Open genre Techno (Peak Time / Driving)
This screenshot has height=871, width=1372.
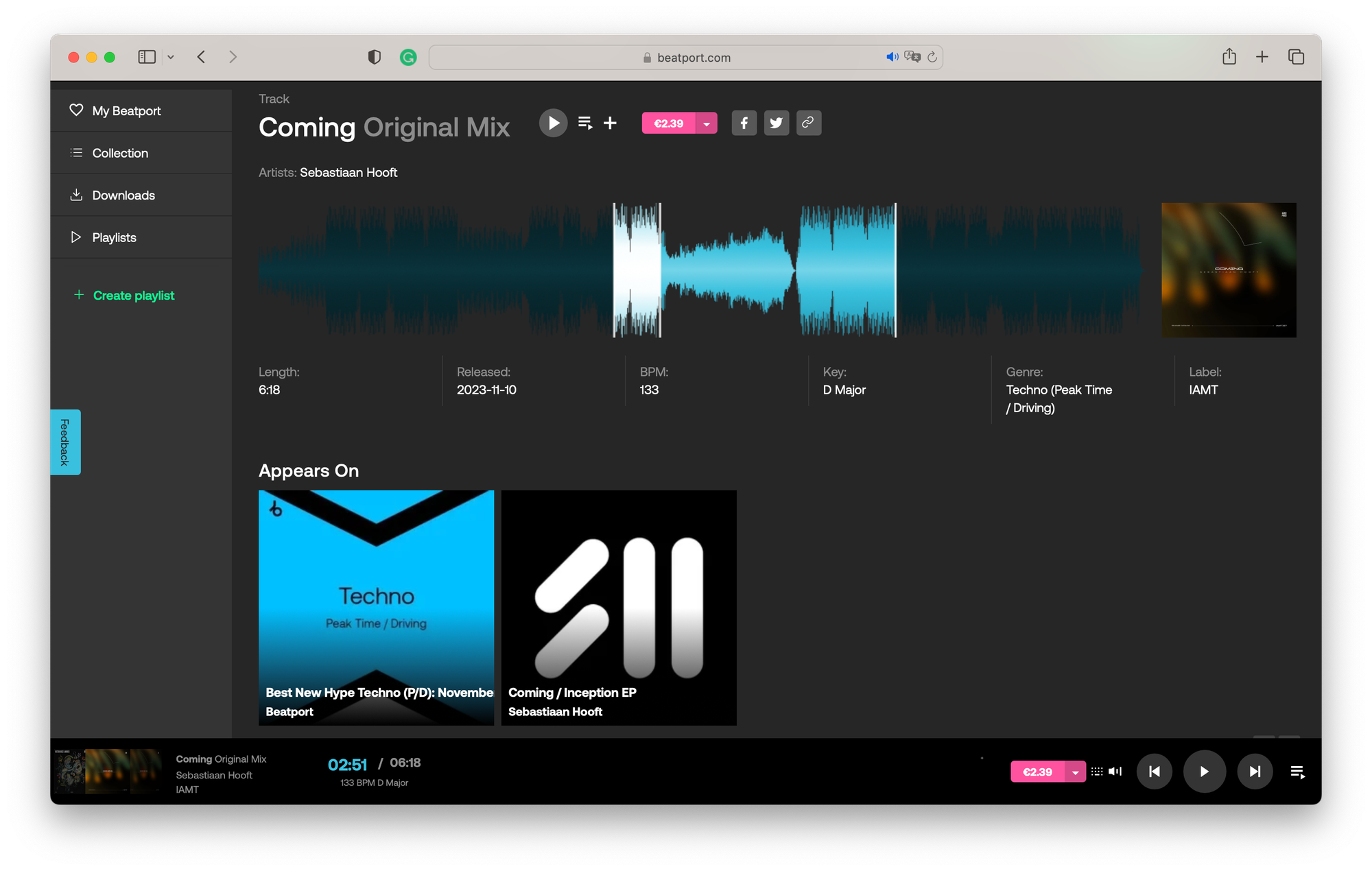(x=1059, y=399)
